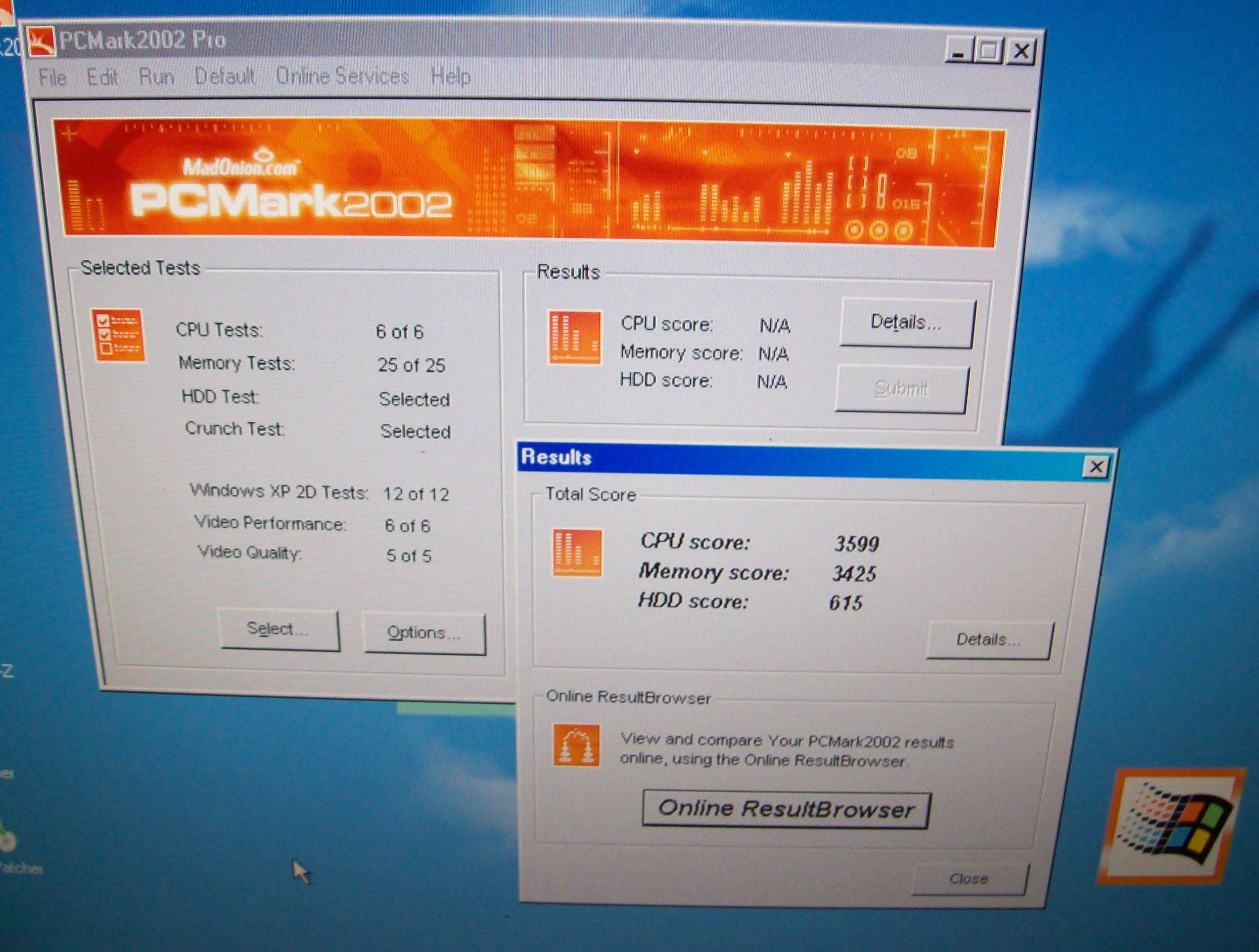Click the CPU score value 3599
The height and width of the screenshot is (952, 1259).
[x=857, y=544]
